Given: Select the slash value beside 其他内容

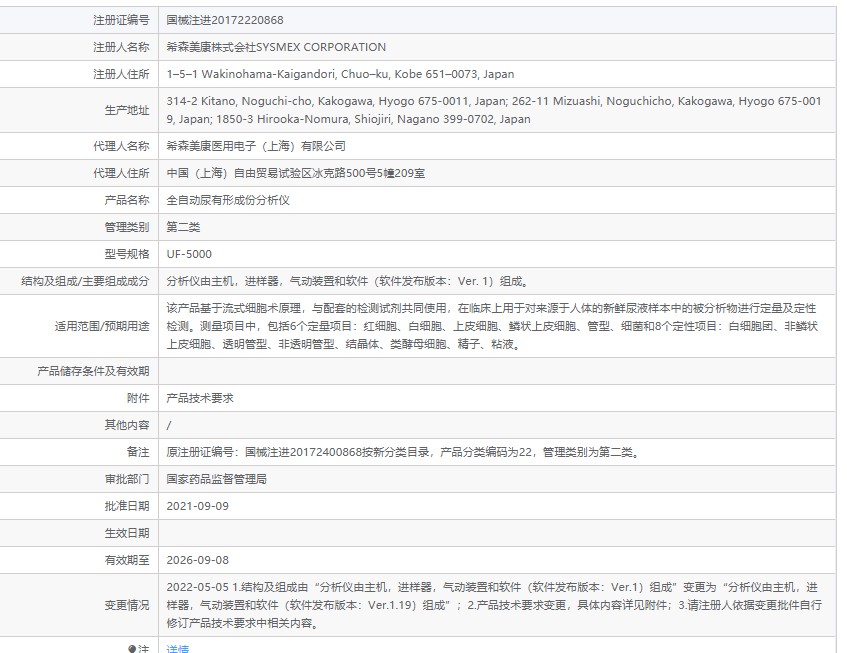Looking at the screenshot, I should pyautogui.click(x=169, y=426).
